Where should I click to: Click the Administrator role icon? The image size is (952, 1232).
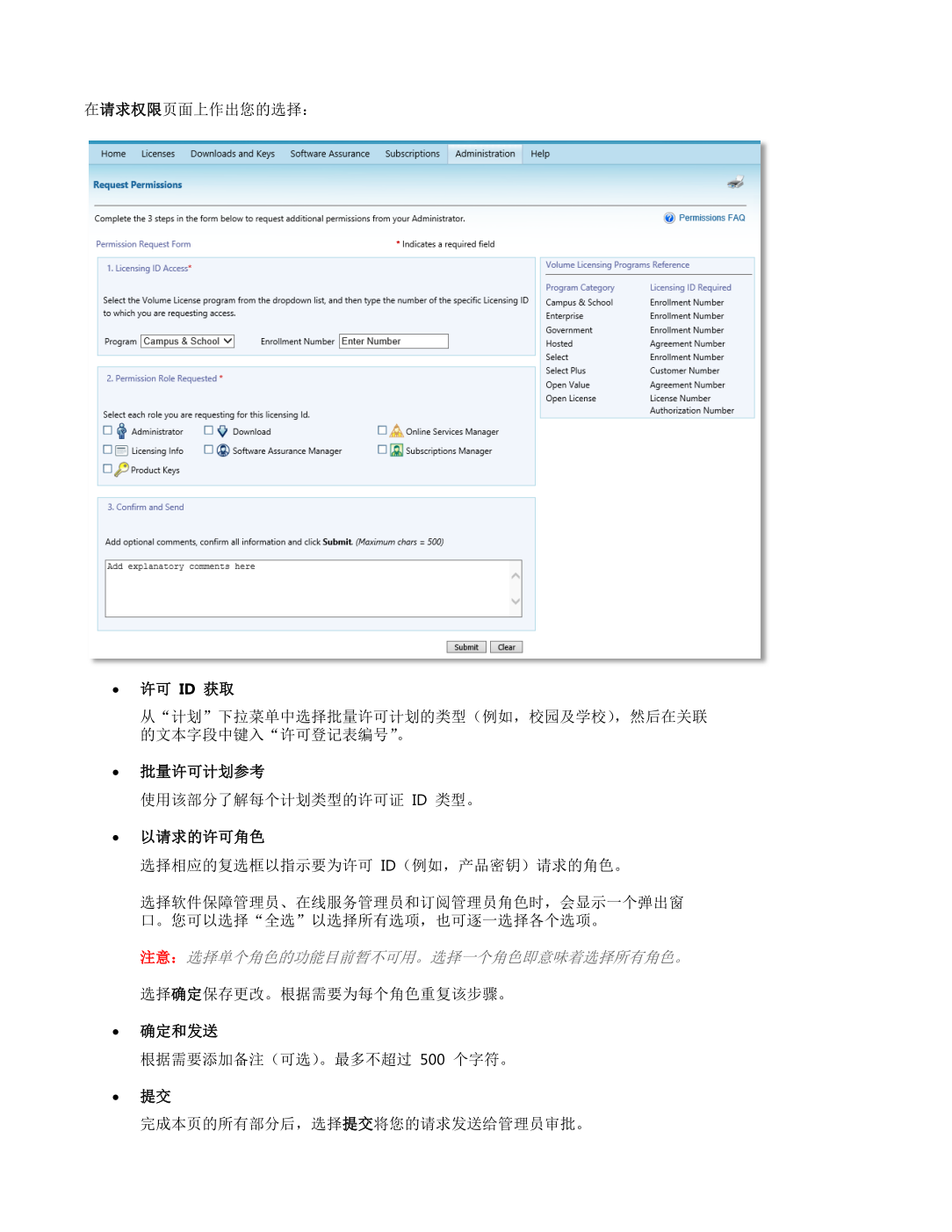click(x=121, y=431)
